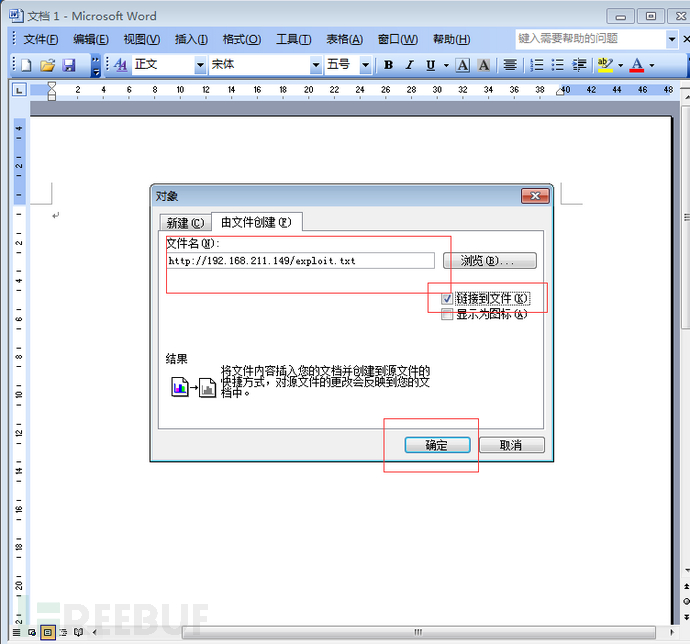690x644 pixels.
Task: Open the style dropdown showing 正文
Action: coord(200,65)
